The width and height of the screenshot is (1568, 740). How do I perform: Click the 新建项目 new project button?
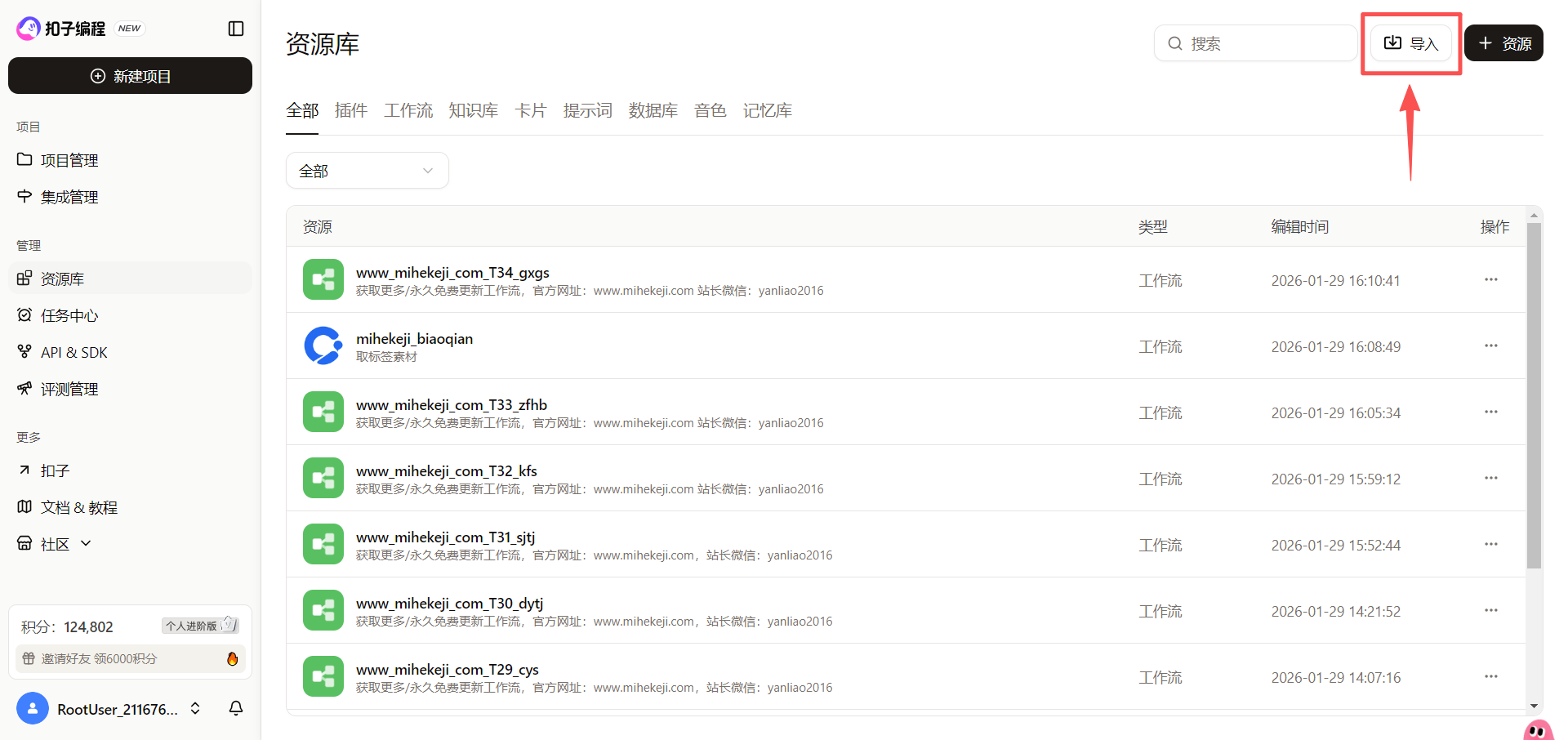pyautogui.click(x=130, y=76)
